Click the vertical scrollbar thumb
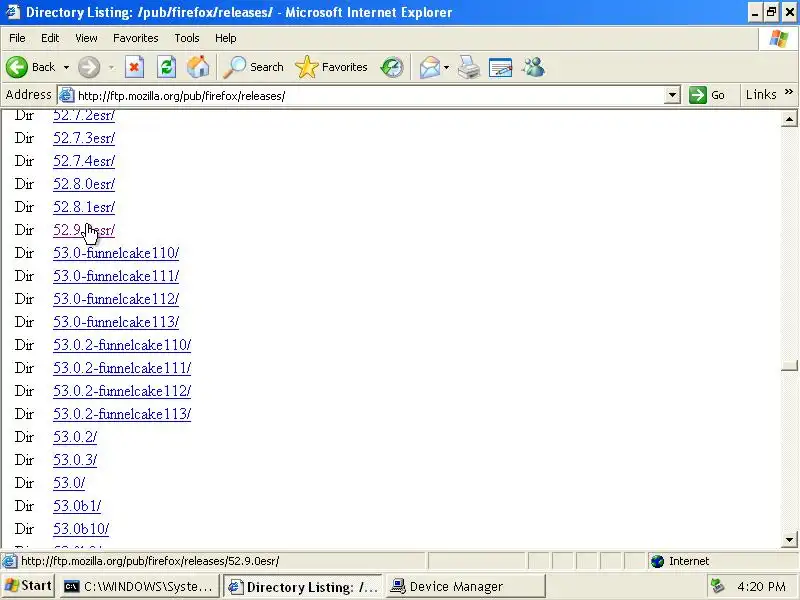This screenshot has width=800, height=600. click(x=789, y=365)
